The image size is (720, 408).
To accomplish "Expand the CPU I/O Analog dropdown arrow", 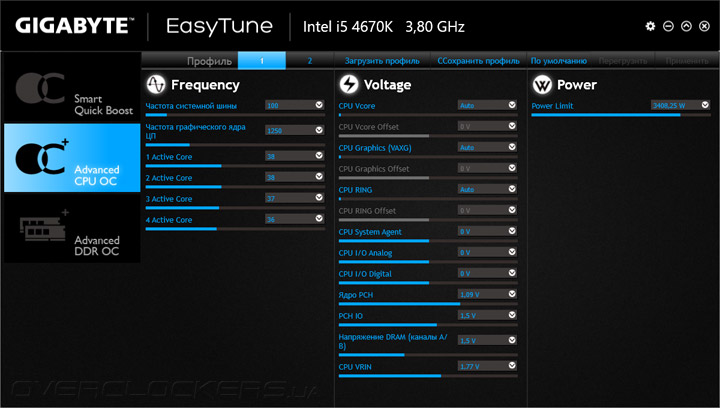I will tap(512, 252).
